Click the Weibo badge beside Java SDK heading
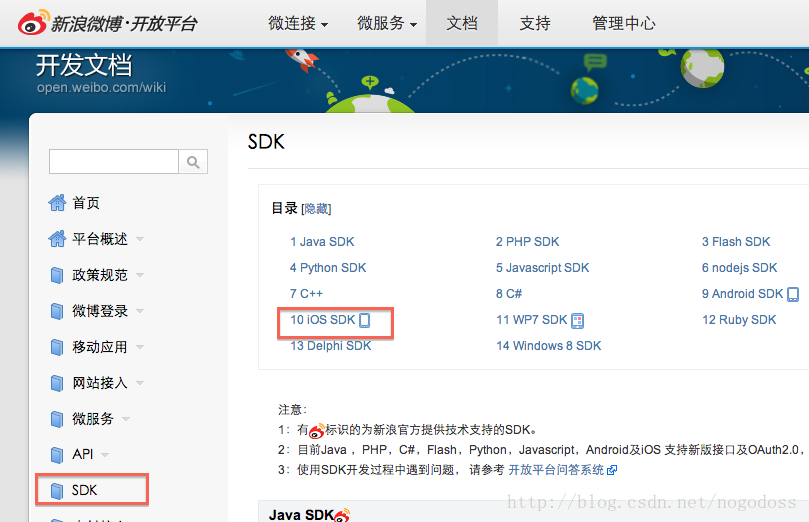 [342, 515]
